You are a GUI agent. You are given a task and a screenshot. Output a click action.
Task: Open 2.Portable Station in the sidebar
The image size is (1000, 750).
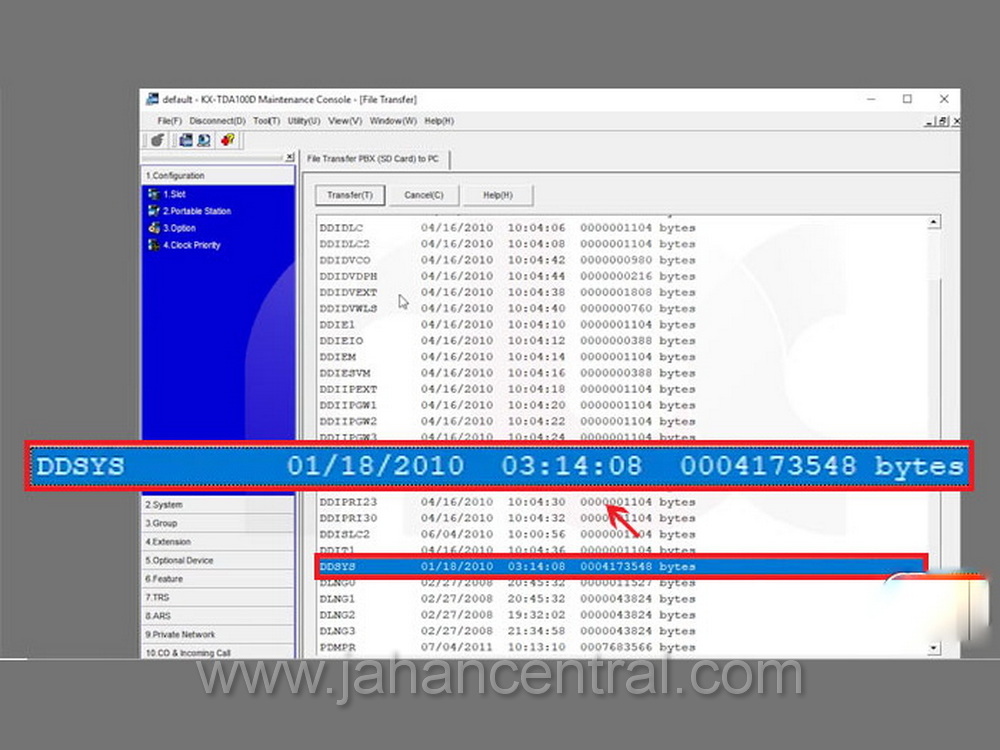(196, 211)
